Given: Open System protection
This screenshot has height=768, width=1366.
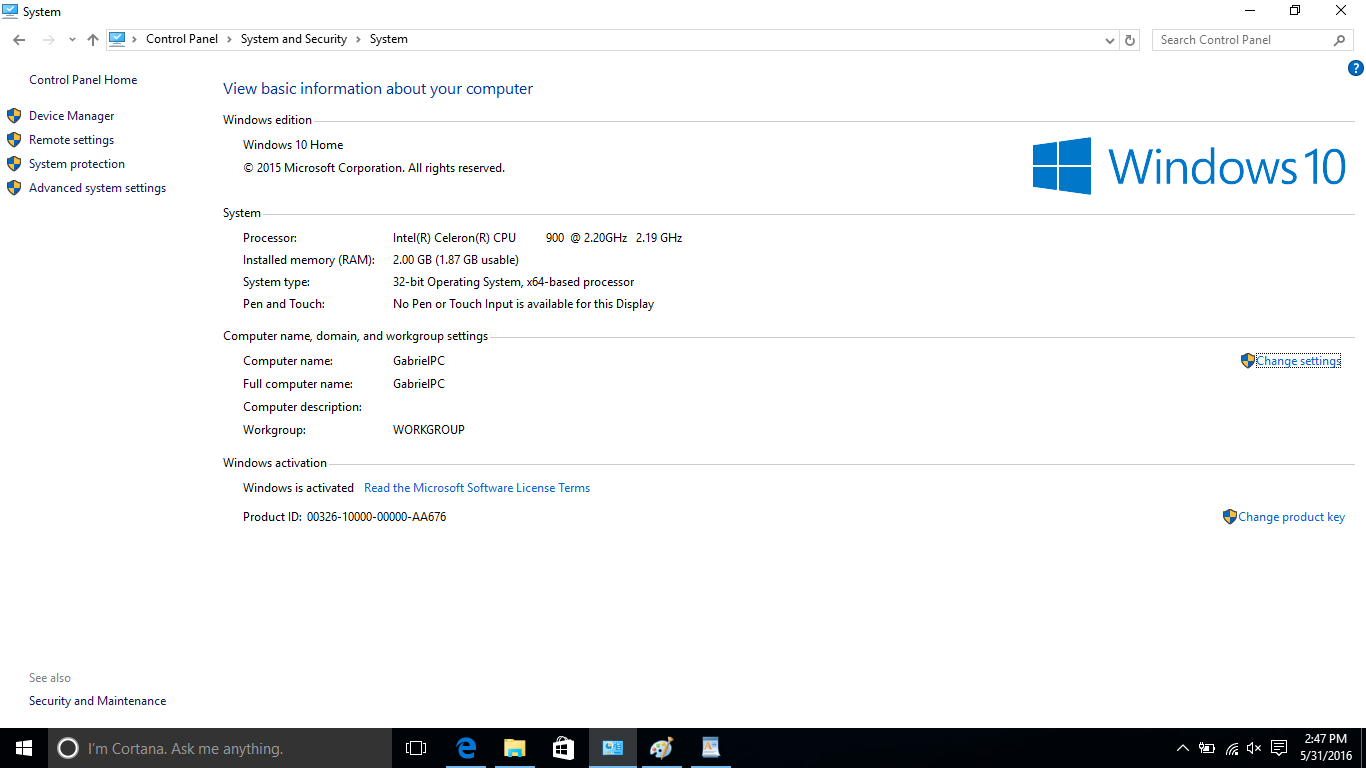Looking at the screenshot, I should tap(77, 164).
